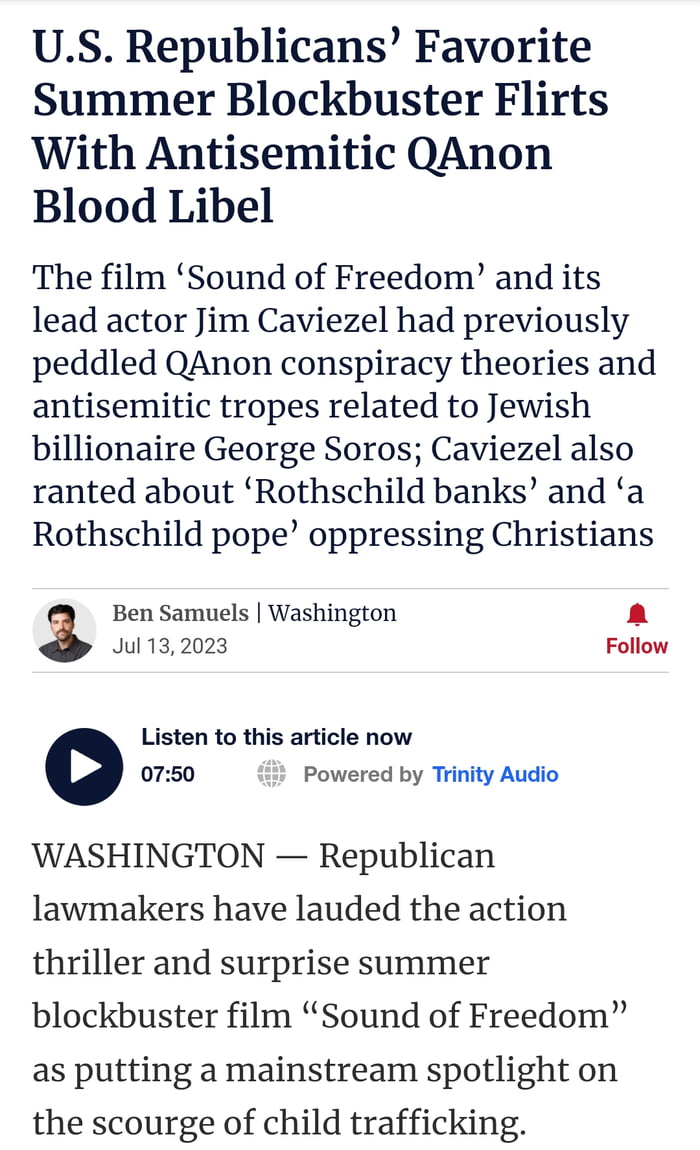Click the 'Powered by' text
700x1150 pixels.
(x=363, y=774)
